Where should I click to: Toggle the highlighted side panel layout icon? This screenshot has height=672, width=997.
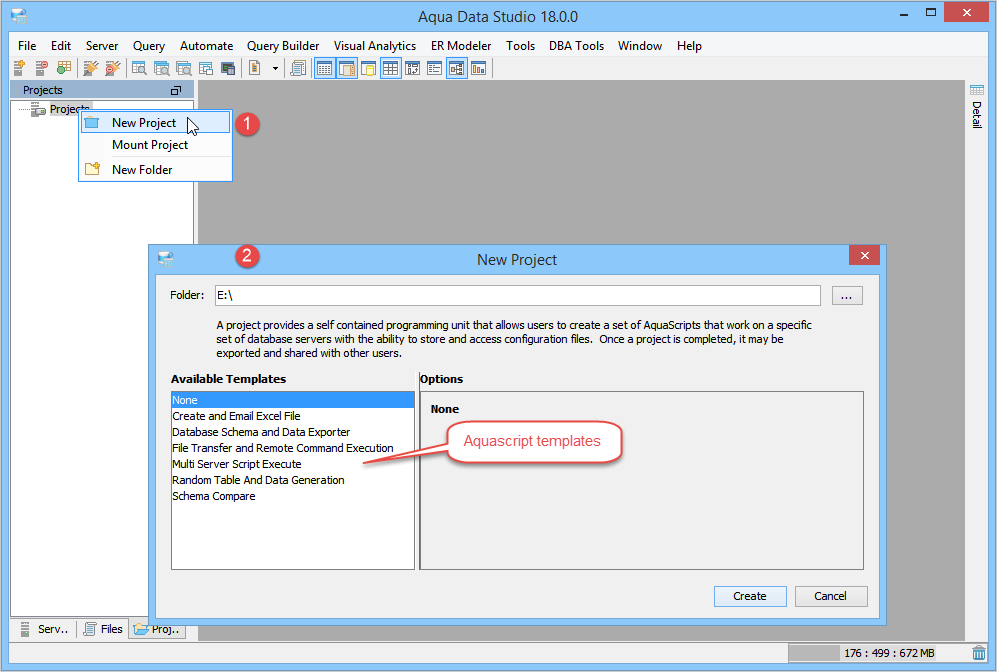(x=347, y=68)
